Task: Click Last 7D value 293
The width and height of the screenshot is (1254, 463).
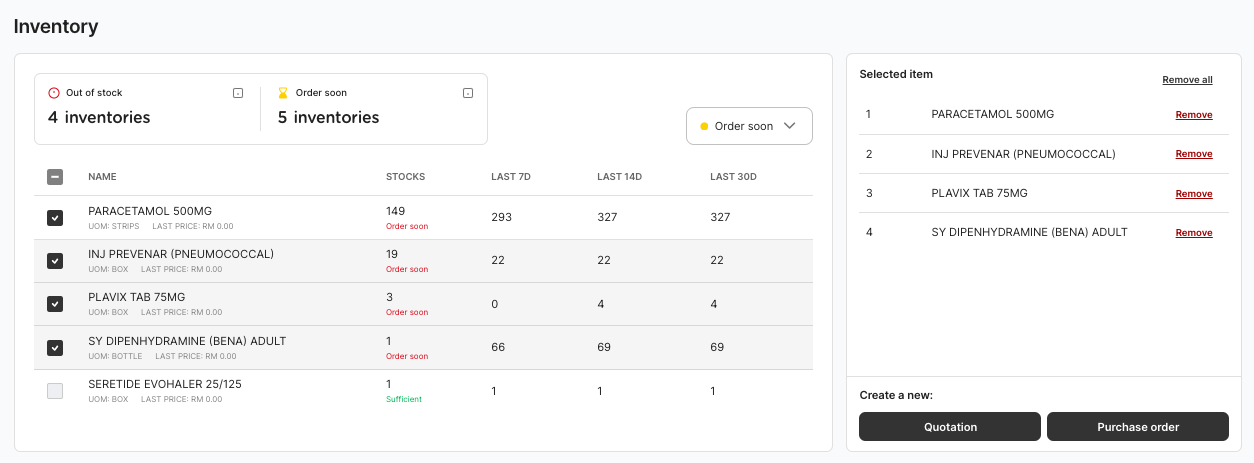Action: pos(501,217)
